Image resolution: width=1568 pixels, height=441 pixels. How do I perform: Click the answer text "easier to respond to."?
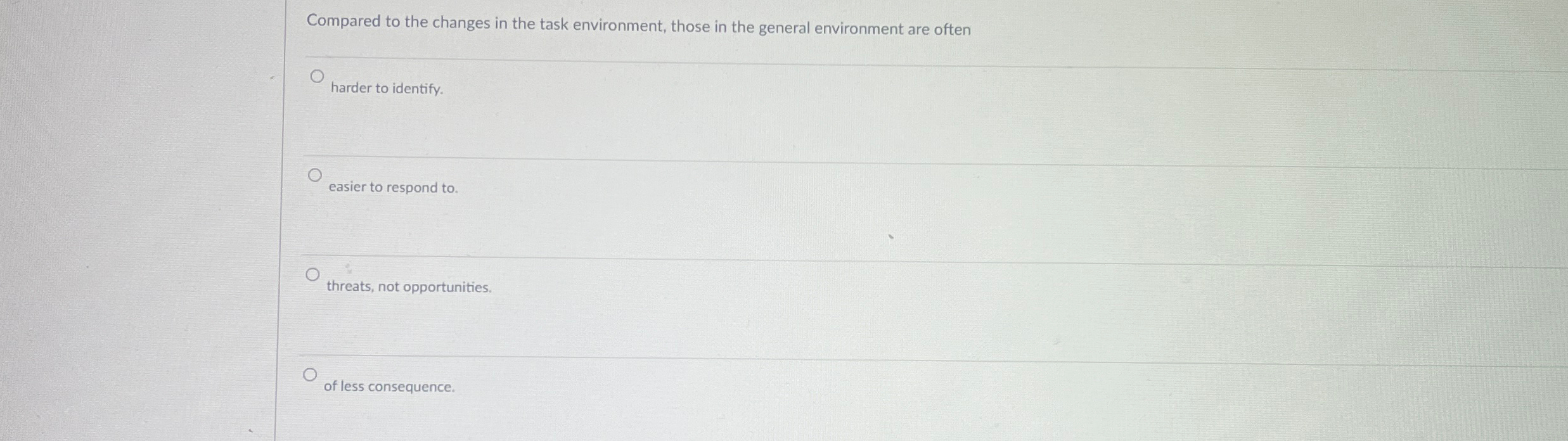coord(393,188)
